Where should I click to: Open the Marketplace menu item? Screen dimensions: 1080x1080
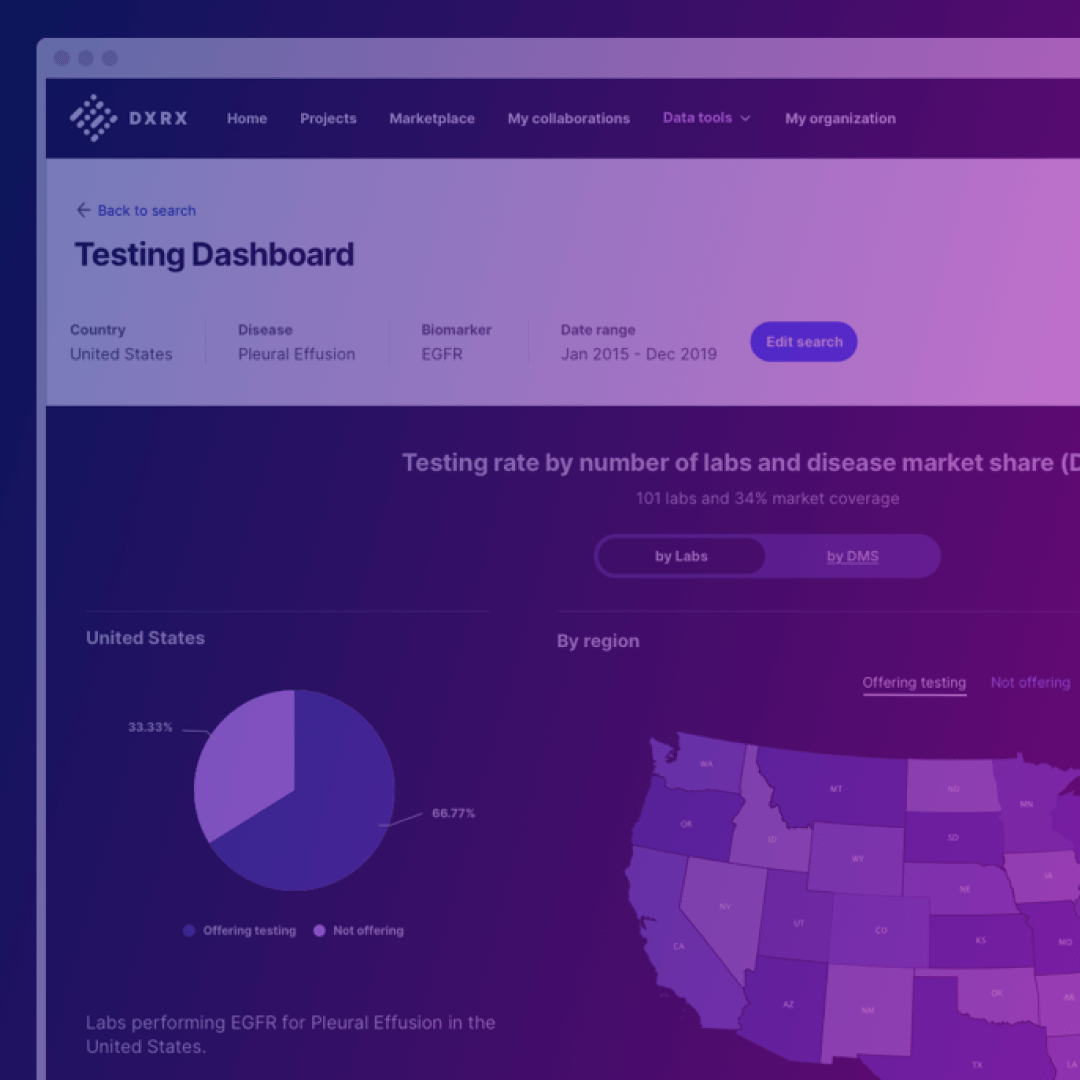pos(432,118)
